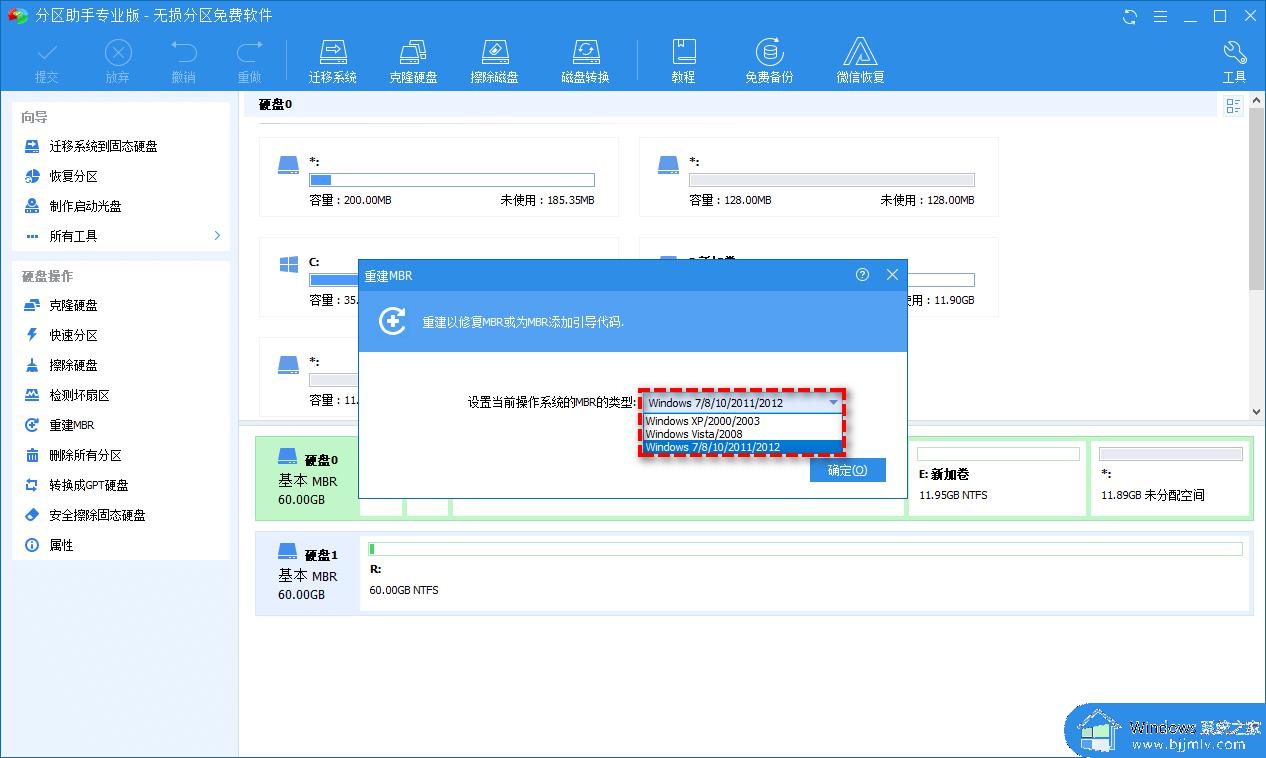Image resolution: width=1266 pixels, height=758 pixels.
Task: Toggle the disk list view mode icon
Action: tap(1233, 106)
